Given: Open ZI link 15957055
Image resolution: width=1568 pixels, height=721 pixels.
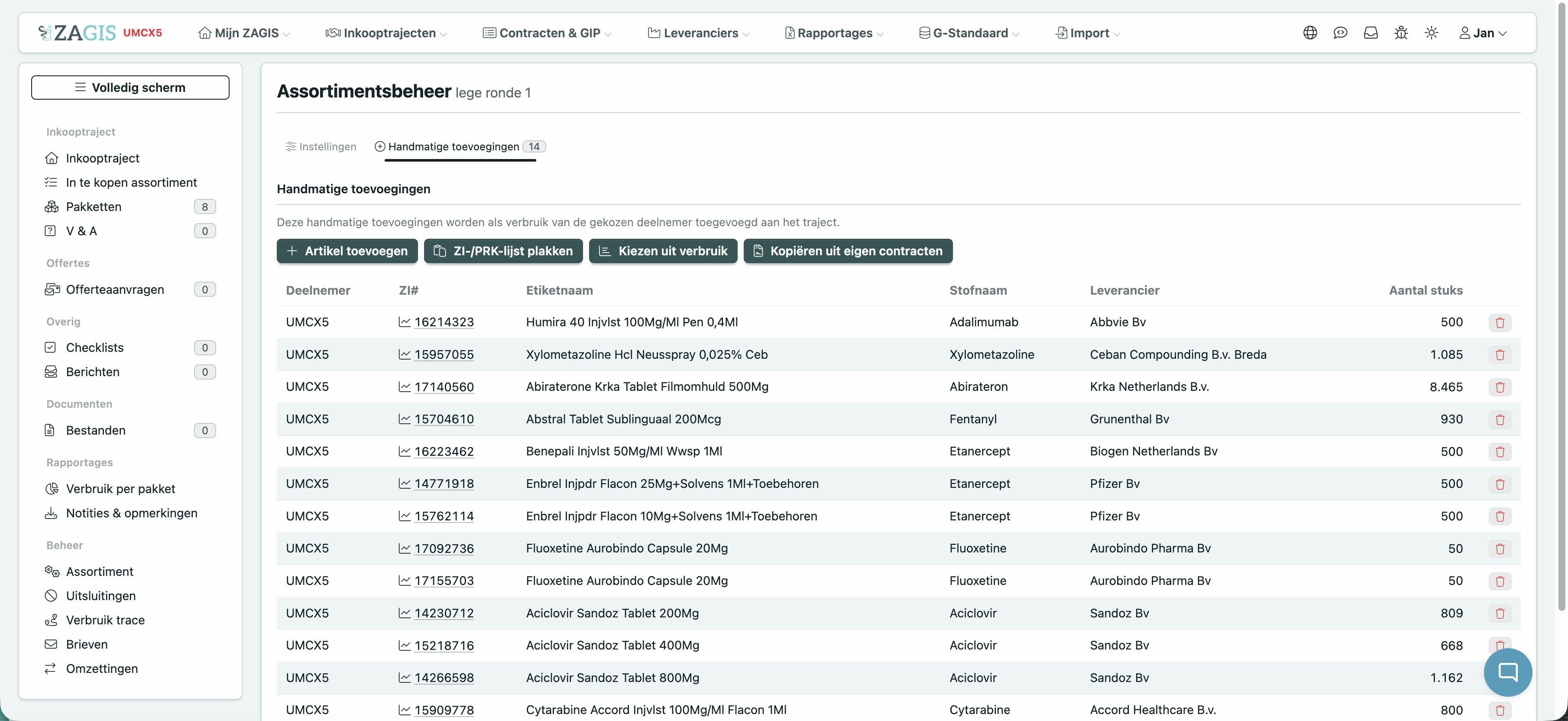Looking at the screenshot, I should 444,354.
